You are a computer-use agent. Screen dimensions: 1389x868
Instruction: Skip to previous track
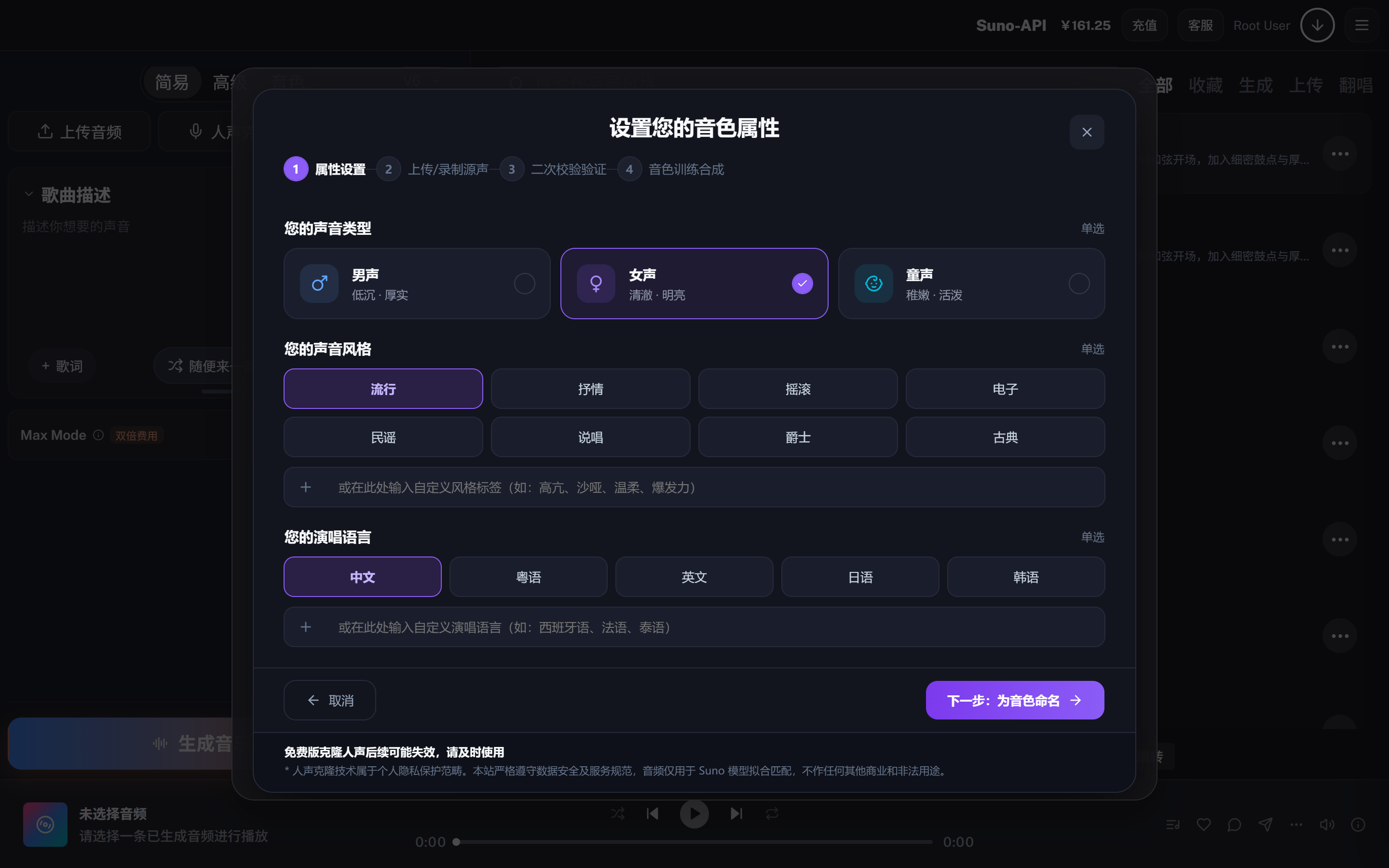click(653, 813)
